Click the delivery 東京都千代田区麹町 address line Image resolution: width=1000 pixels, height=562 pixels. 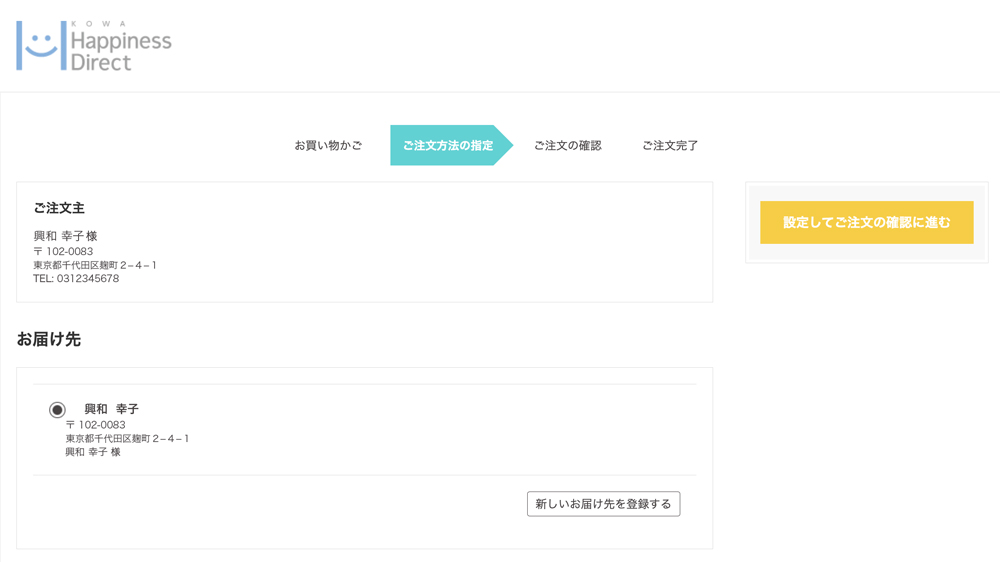[x=127, y=438]
